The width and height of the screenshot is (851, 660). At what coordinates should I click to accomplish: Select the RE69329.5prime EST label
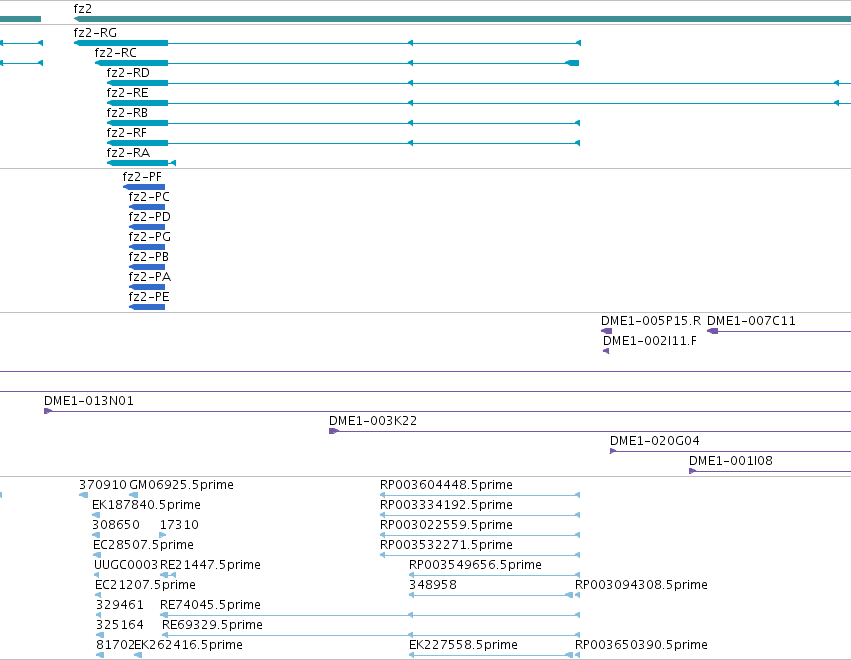click(x=212, y=625)
